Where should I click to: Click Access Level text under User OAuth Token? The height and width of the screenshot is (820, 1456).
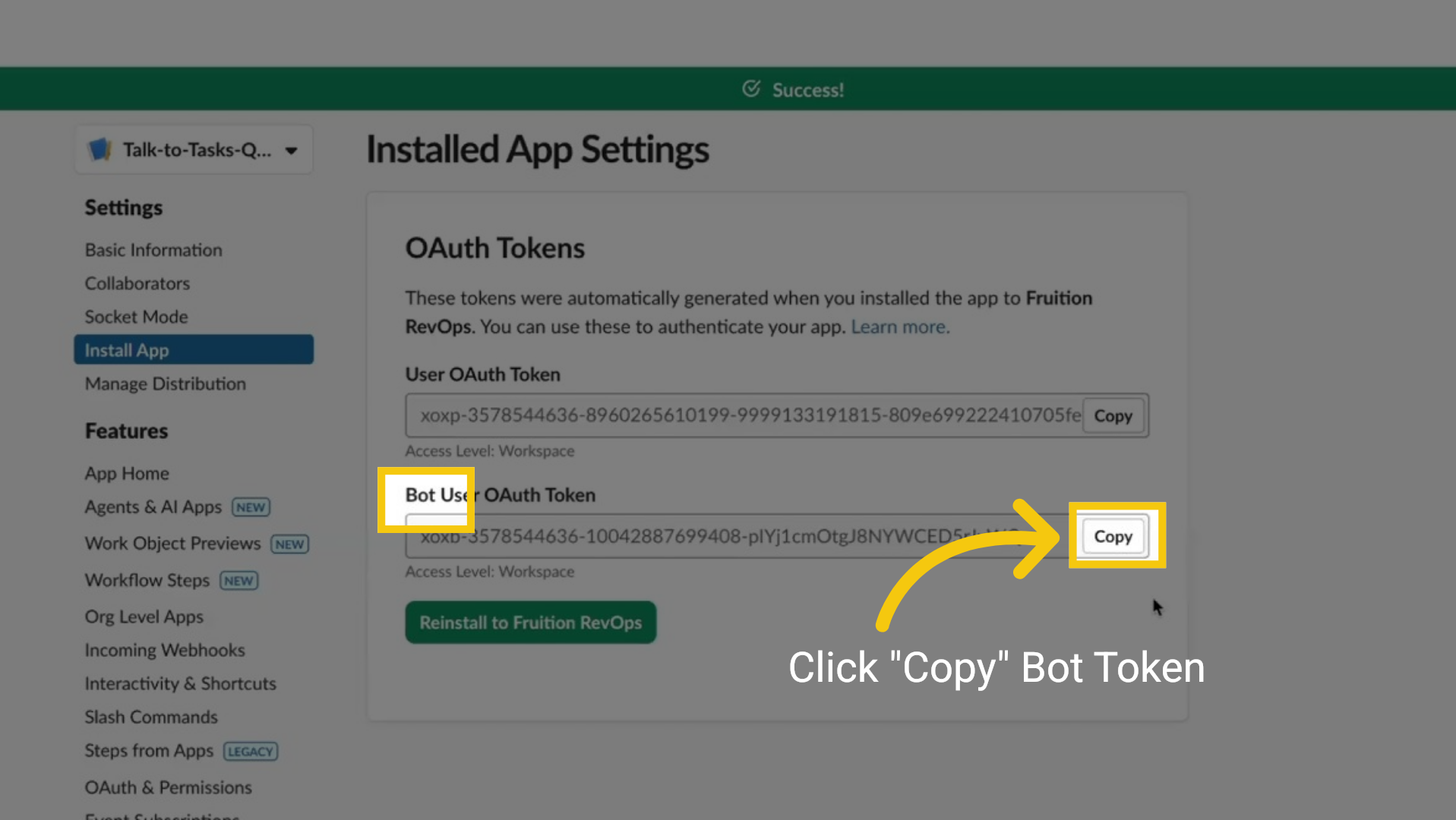click(x=490, y=451)
